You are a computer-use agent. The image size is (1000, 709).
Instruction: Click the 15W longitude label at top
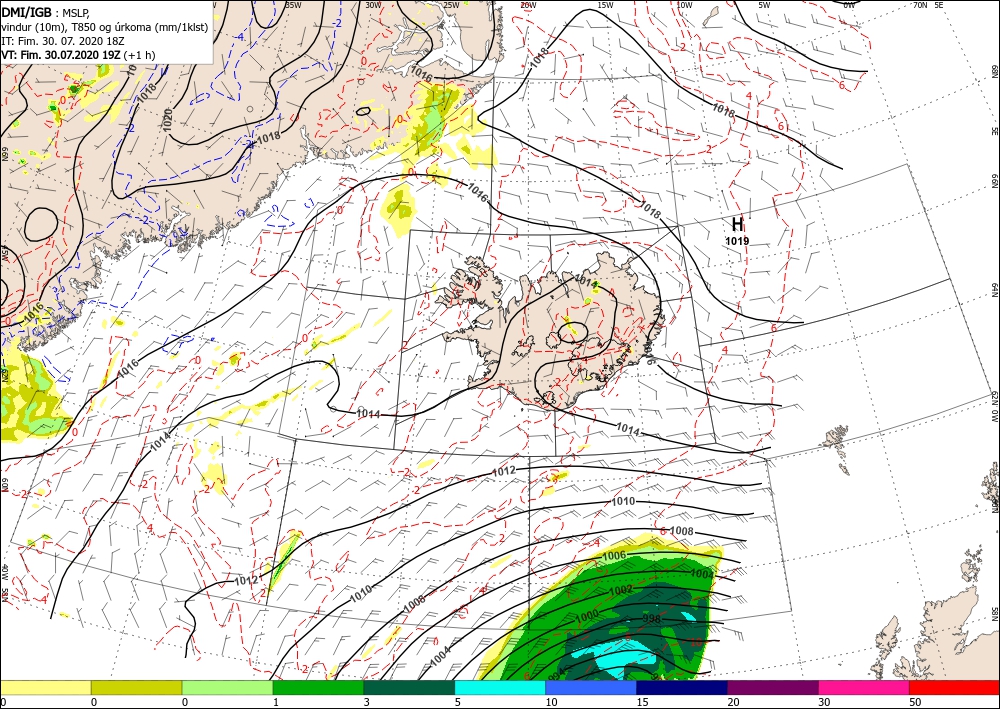click(x=605, y=5)
